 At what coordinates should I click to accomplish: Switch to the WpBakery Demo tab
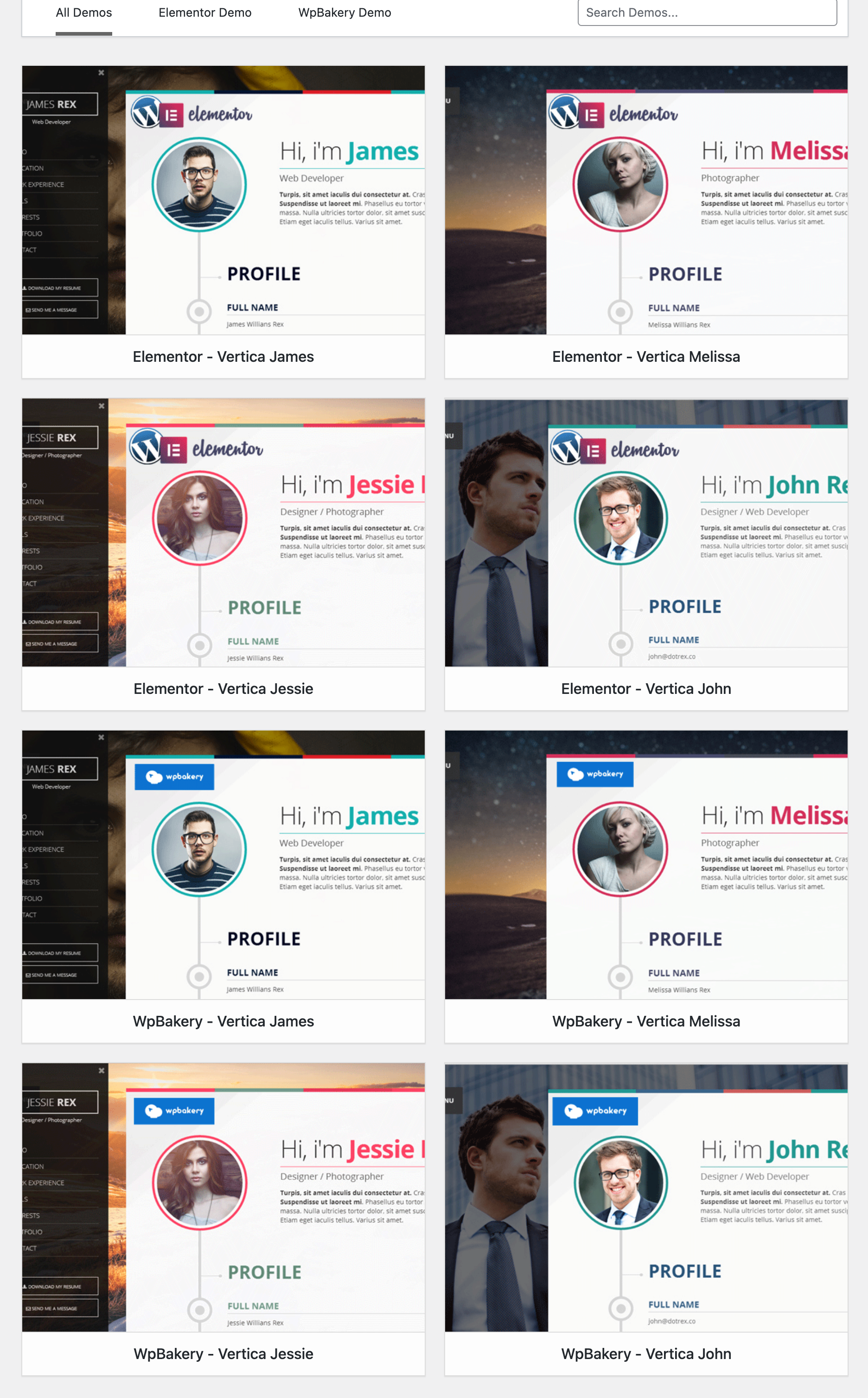point(345,13)
